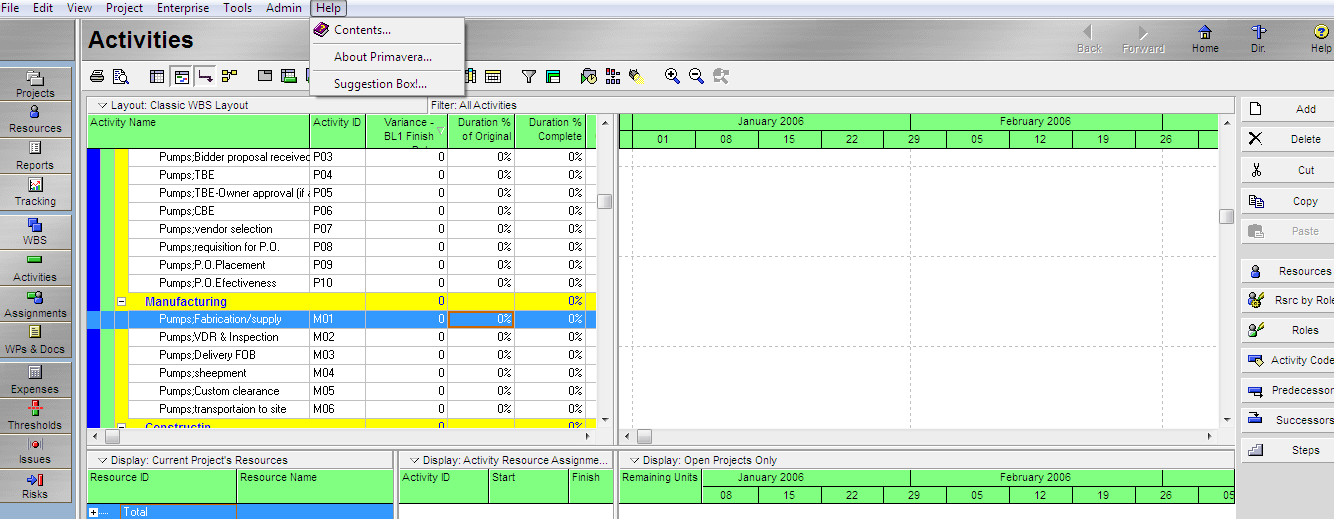The image size is (1334, 519).
Task: Click the Print icon in the toolbar
Action: click(97, 76)
